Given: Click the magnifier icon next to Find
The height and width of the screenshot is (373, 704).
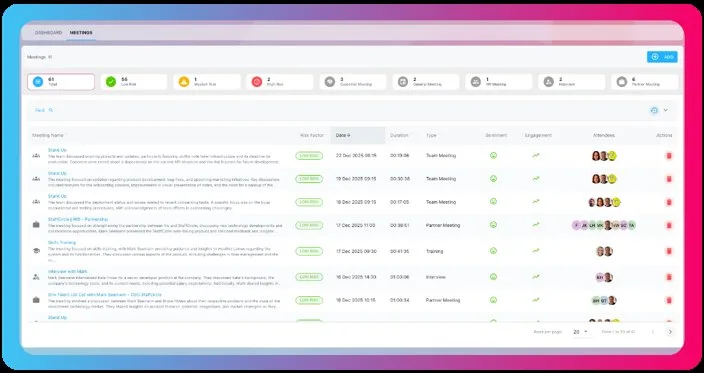Looking at the screenshot, I should [x=51, y=110].
